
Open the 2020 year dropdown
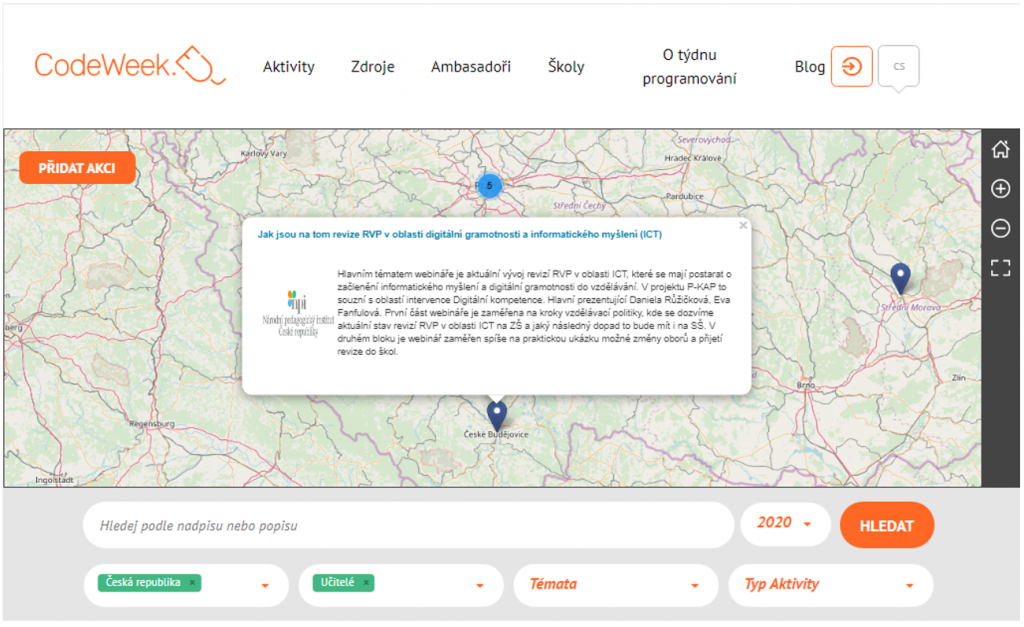click(785, 524)
